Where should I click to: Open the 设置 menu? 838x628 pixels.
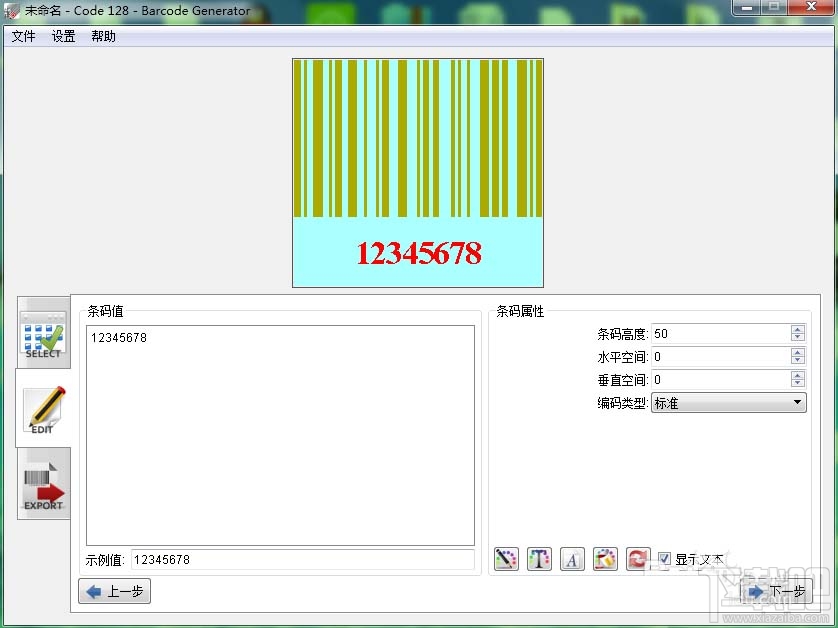(x=63, y=36)
